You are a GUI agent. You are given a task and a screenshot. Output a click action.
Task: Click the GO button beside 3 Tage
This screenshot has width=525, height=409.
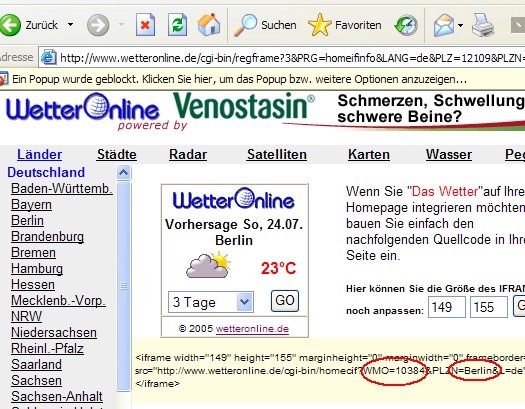click(x=285, y=301)
